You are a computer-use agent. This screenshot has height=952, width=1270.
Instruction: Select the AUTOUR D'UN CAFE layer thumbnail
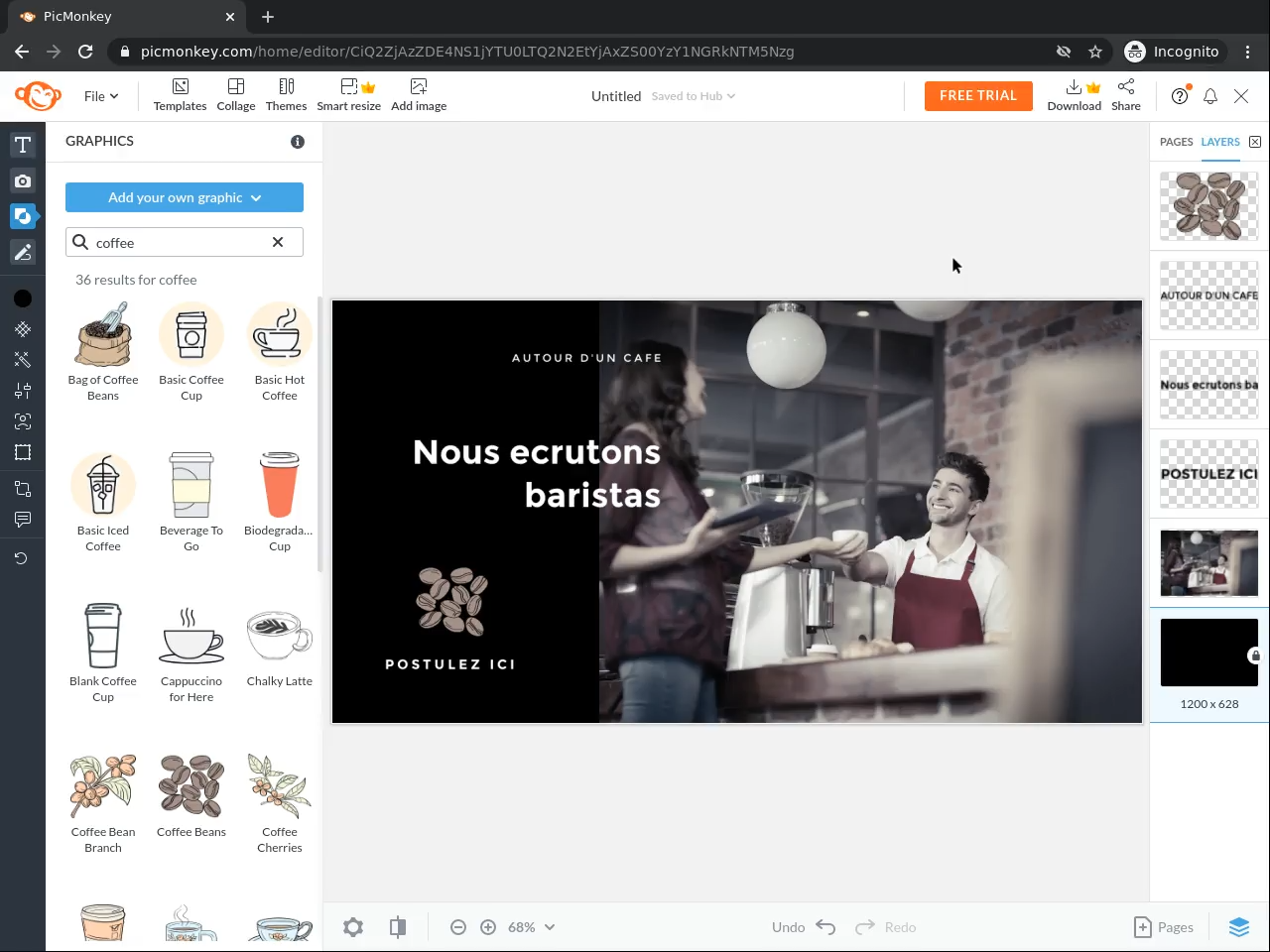(1209, 296)
